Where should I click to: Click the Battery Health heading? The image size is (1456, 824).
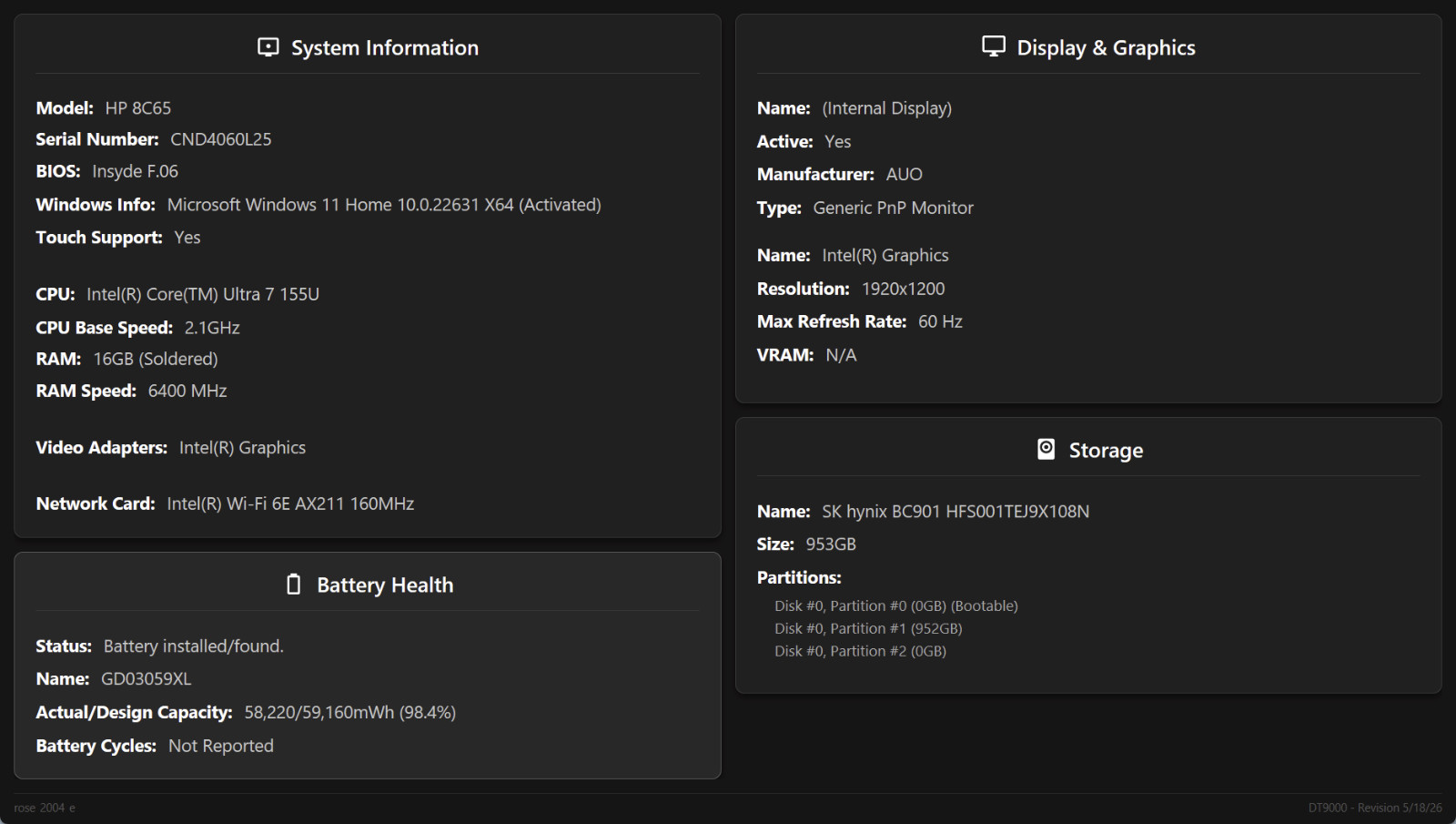coord(385,585)
